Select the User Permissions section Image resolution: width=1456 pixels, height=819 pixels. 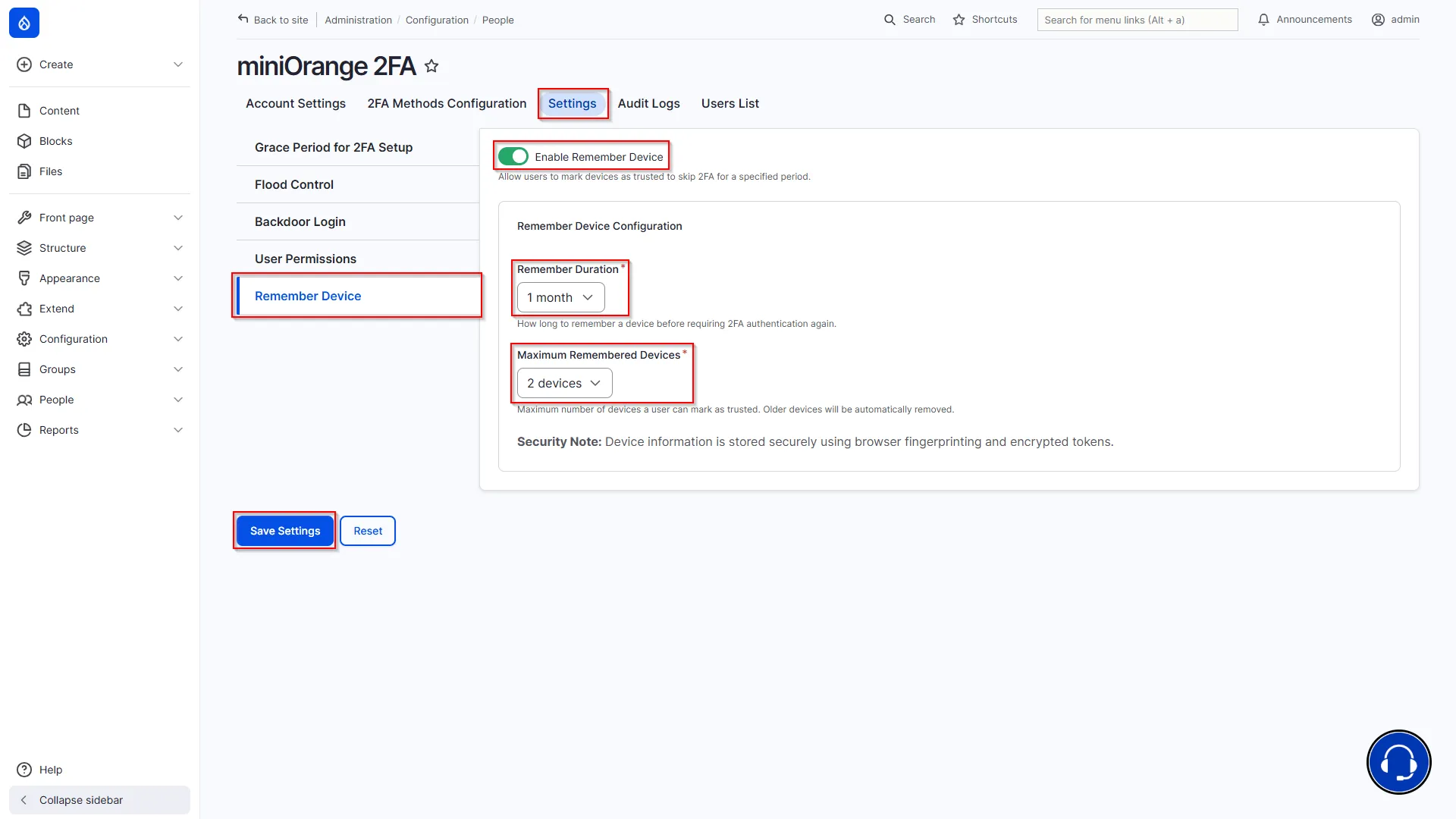coord(358,259)
